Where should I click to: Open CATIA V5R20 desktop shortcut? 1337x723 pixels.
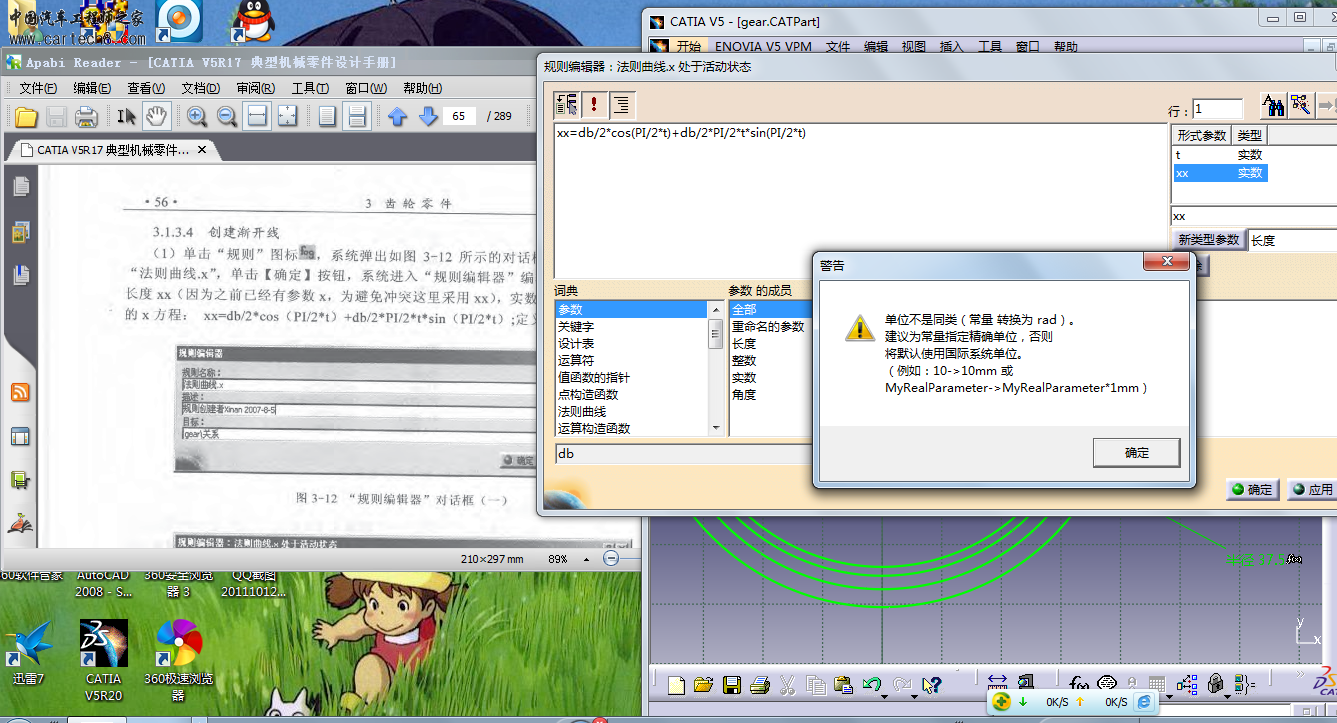point(104,659)
